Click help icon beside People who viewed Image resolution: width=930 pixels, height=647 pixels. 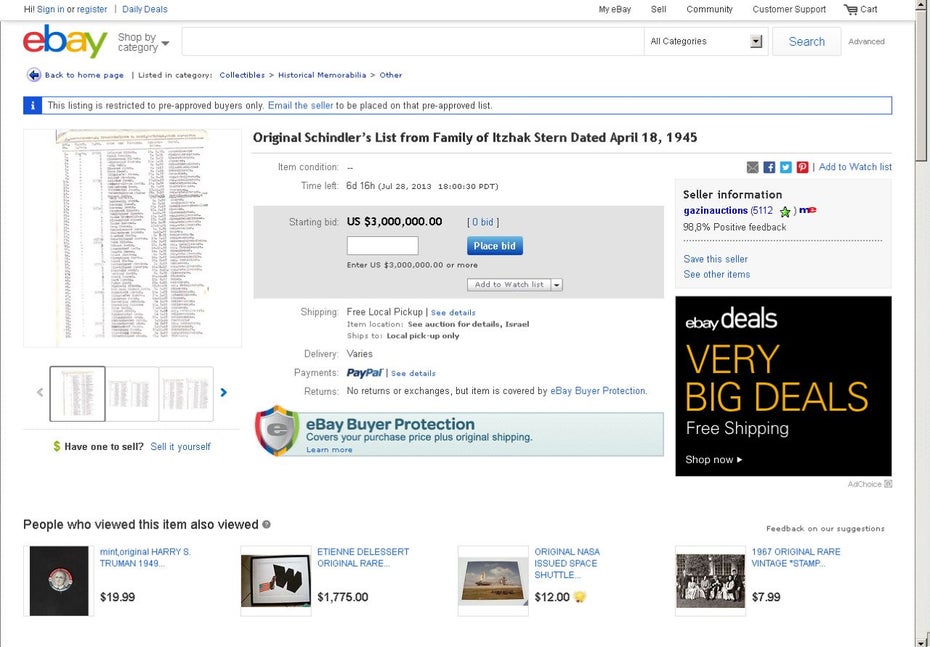pos(266,524)
